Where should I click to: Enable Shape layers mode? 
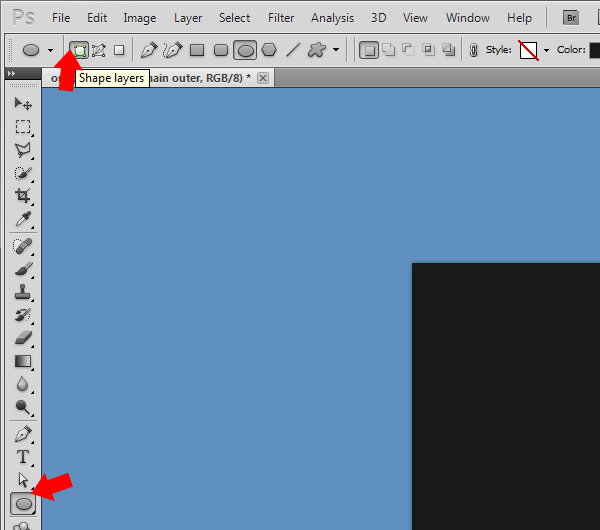tap(79, 50)
